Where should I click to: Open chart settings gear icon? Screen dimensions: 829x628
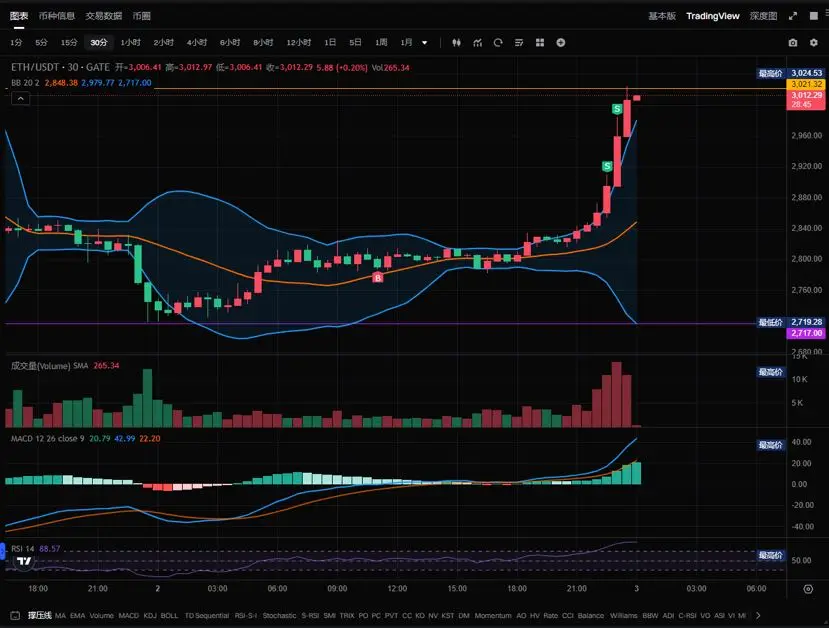(x=814, y=43)
